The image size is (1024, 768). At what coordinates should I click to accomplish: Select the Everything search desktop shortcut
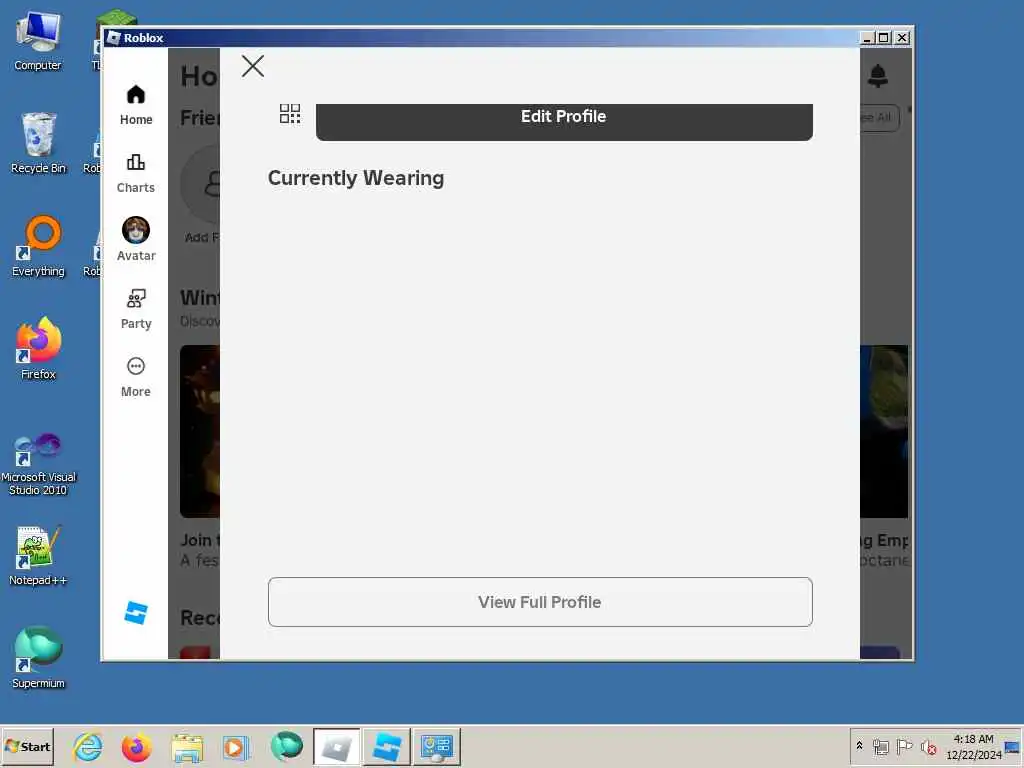(x=38, y=247)
